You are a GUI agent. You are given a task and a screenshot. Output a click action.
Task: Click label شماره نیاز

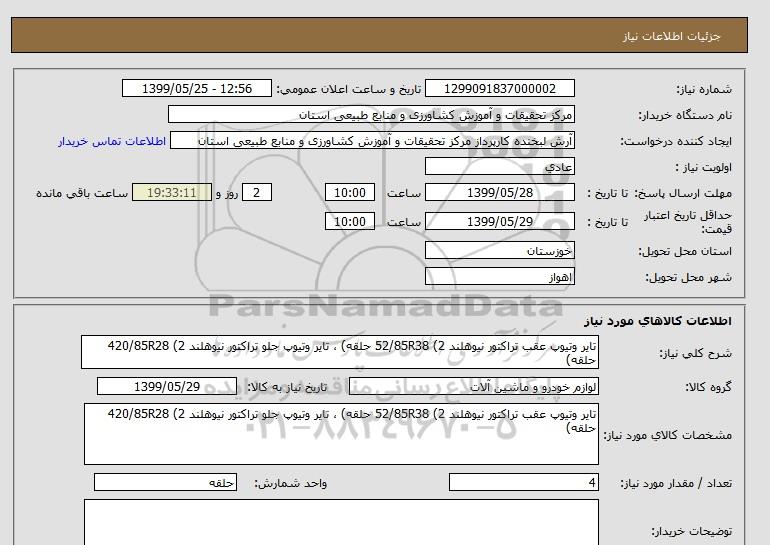click(x=704, y=89)
